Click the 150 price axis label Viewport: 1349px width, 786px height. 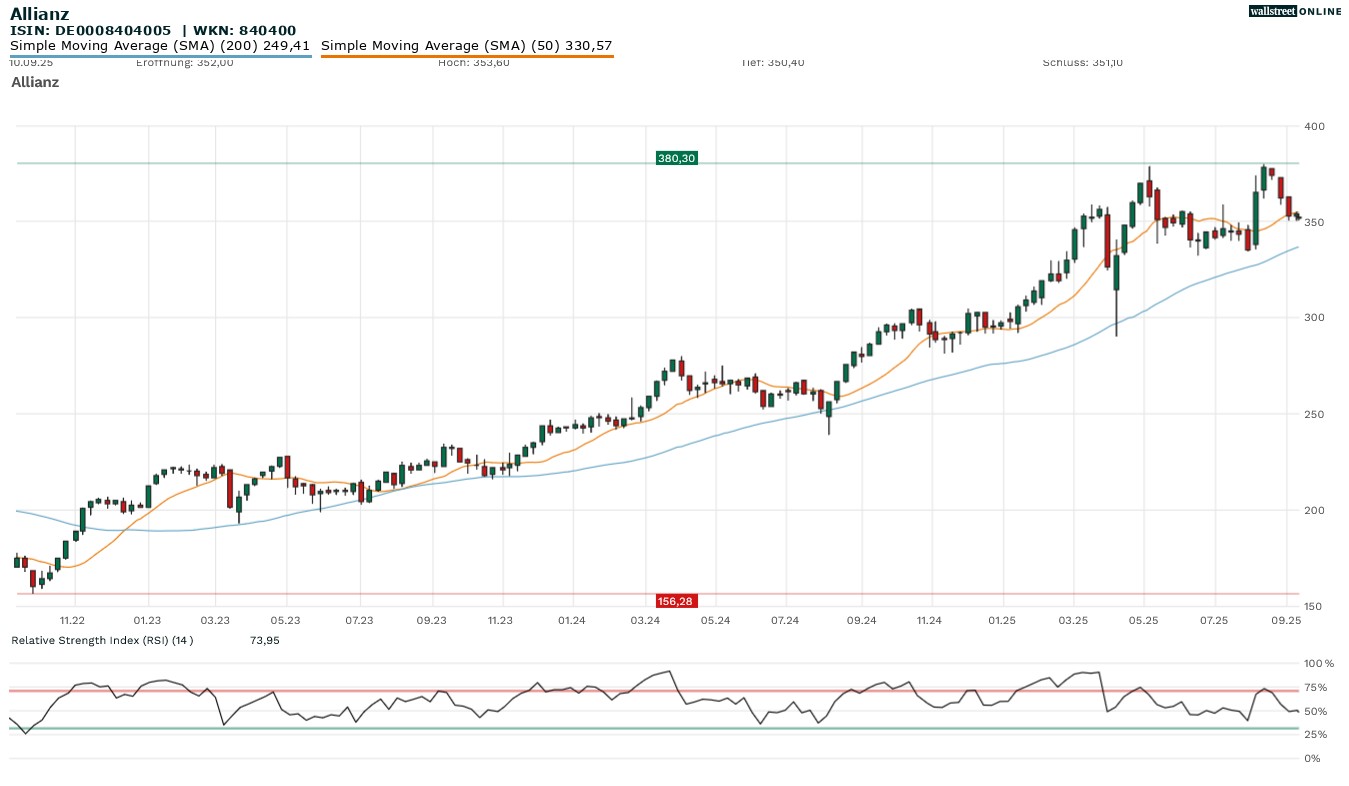click(x=1314, y=607)
